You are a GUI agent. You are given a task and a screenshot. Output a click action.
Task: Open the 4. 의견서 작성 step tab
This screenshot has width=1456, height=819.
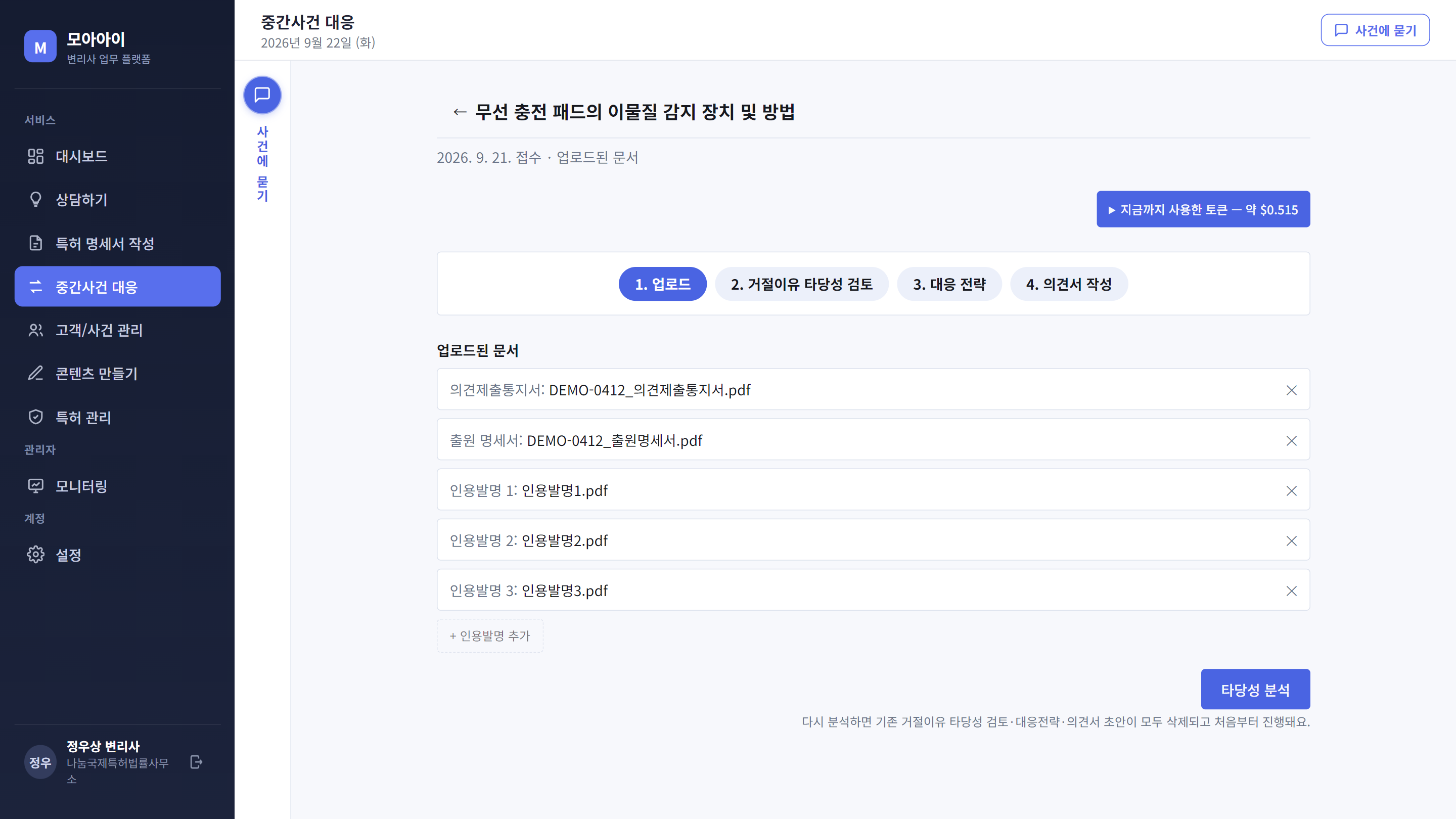1068,284
